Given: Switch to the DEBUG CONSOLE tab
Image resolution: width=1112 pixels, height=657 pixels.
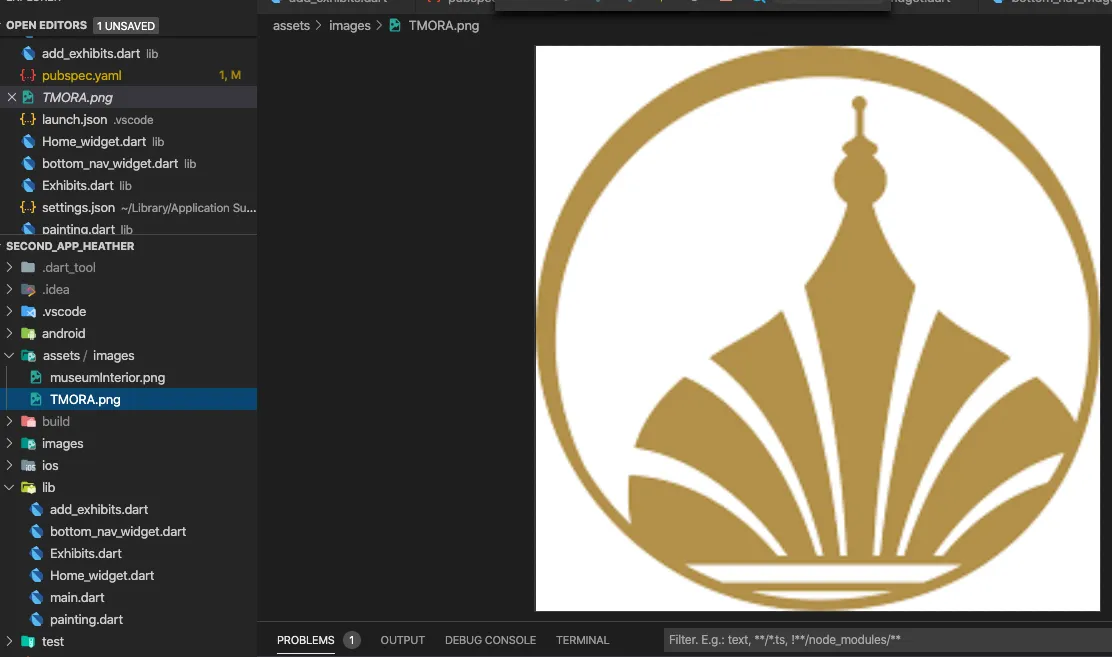Looking at the screenshot, I should pos(490,640).
